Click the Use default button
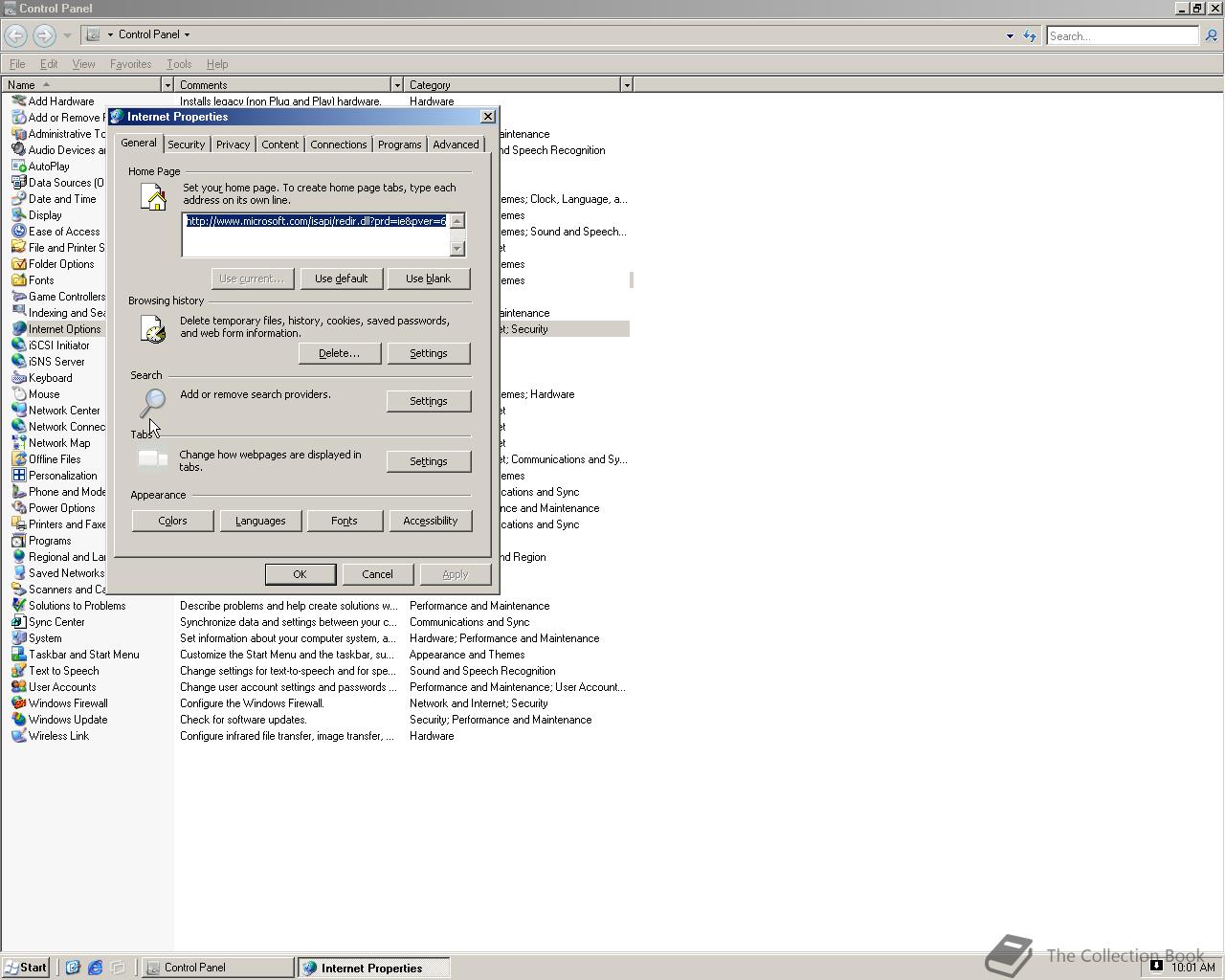1225x980 pixels. [x=342, y=278]
